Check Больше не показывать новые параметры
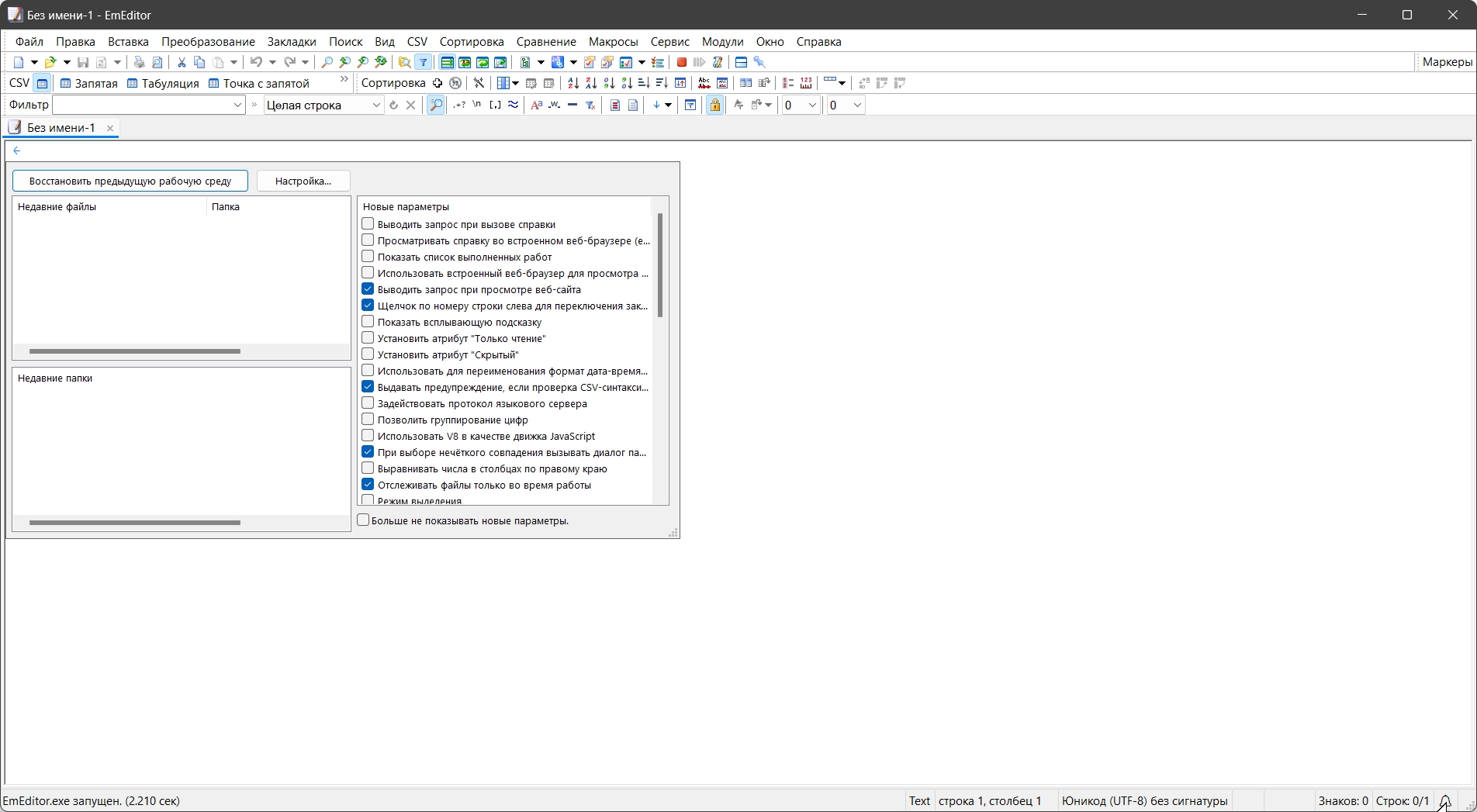This screenshot has height=812, width=1477. pyautogui.click(x=363, y=520)
